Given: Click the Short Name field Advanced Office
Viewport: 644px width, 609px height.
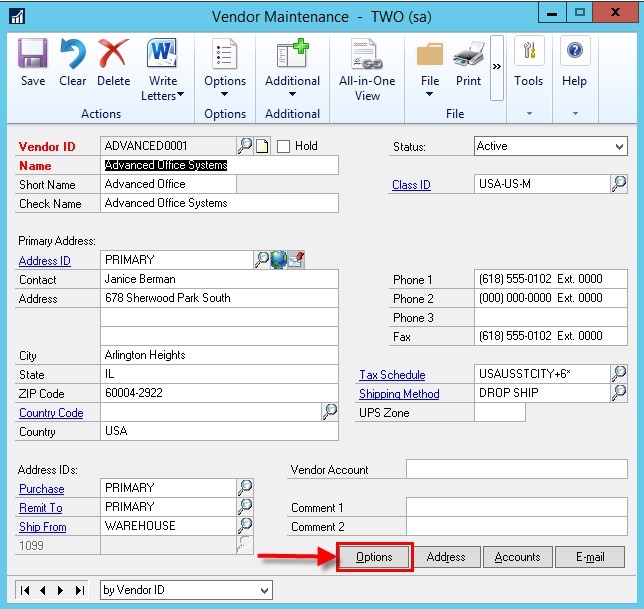Looking at the screenshot, I should coord(168,184).
